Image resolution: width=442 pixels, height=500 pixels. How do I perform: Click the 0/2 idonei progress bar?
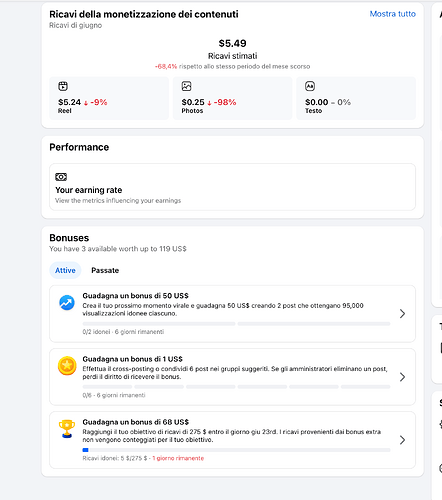point(236,324)
